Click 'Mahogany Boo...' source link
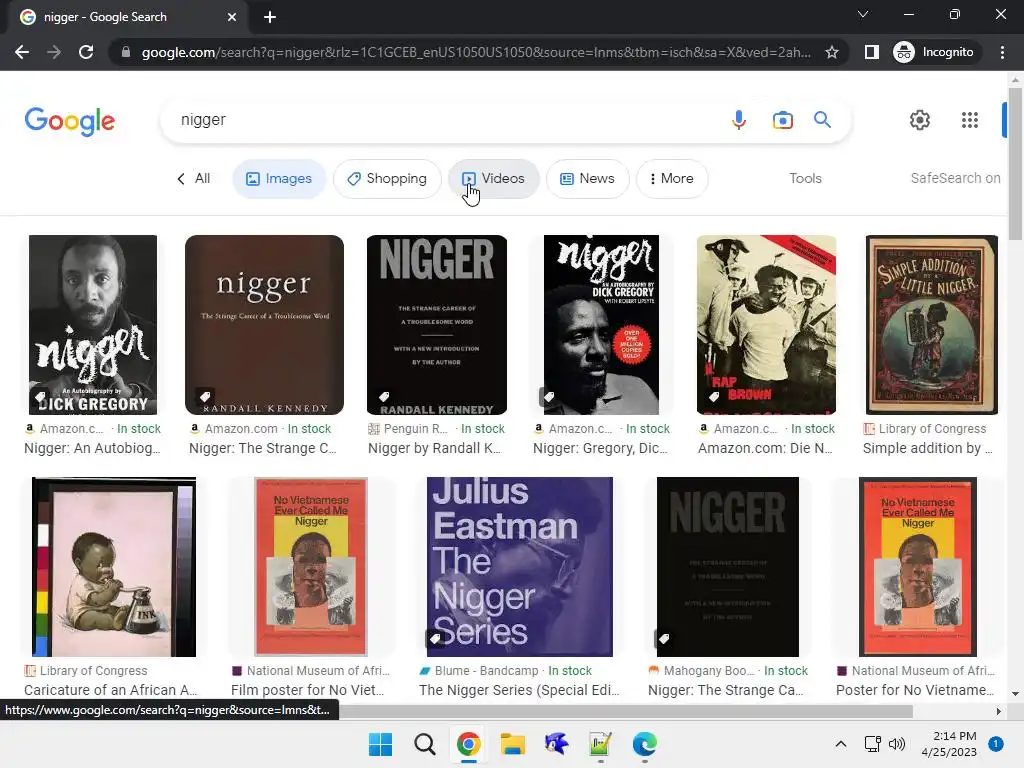 pos(701,671)
